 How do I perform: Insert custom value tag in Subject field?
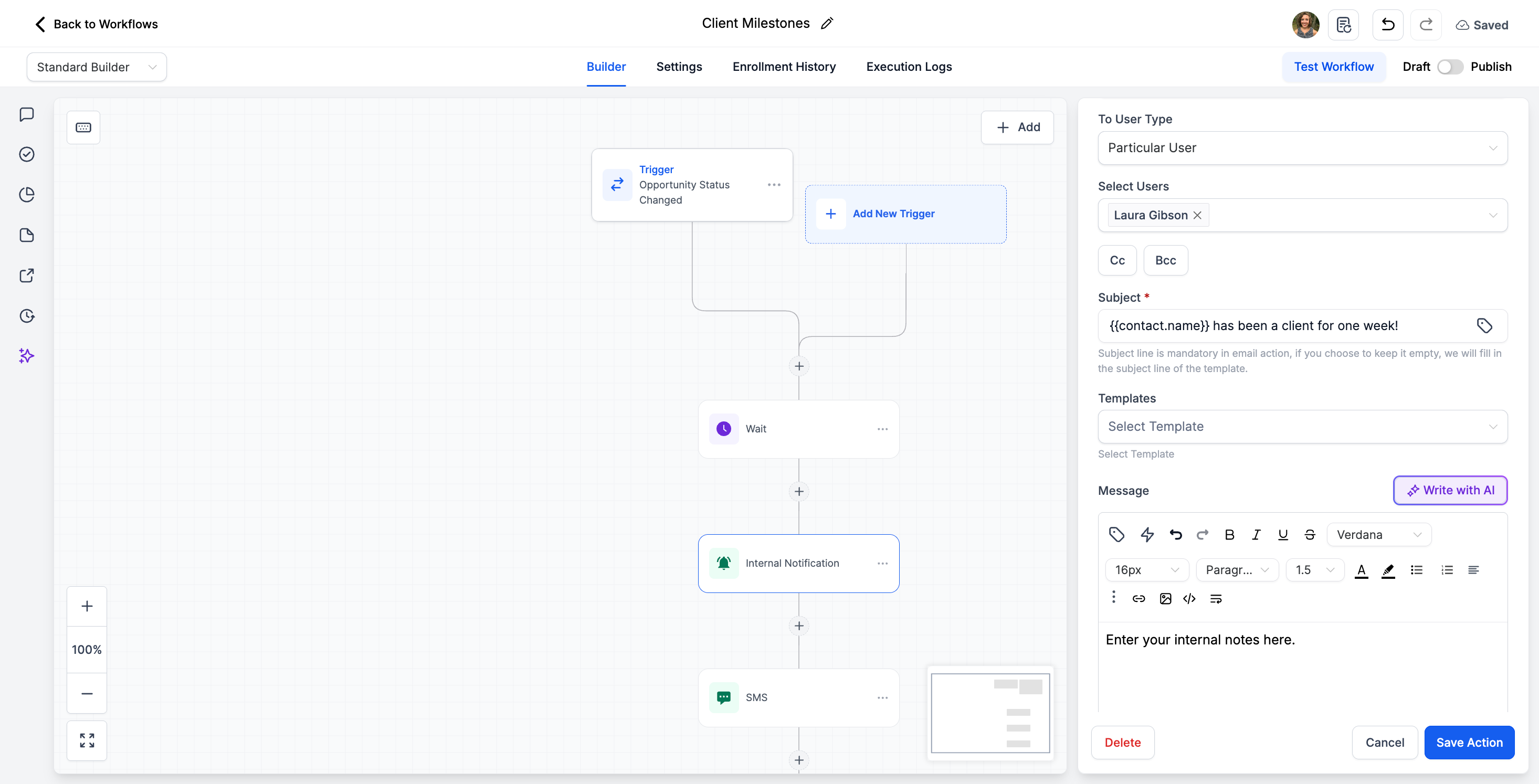(1484, 325)
